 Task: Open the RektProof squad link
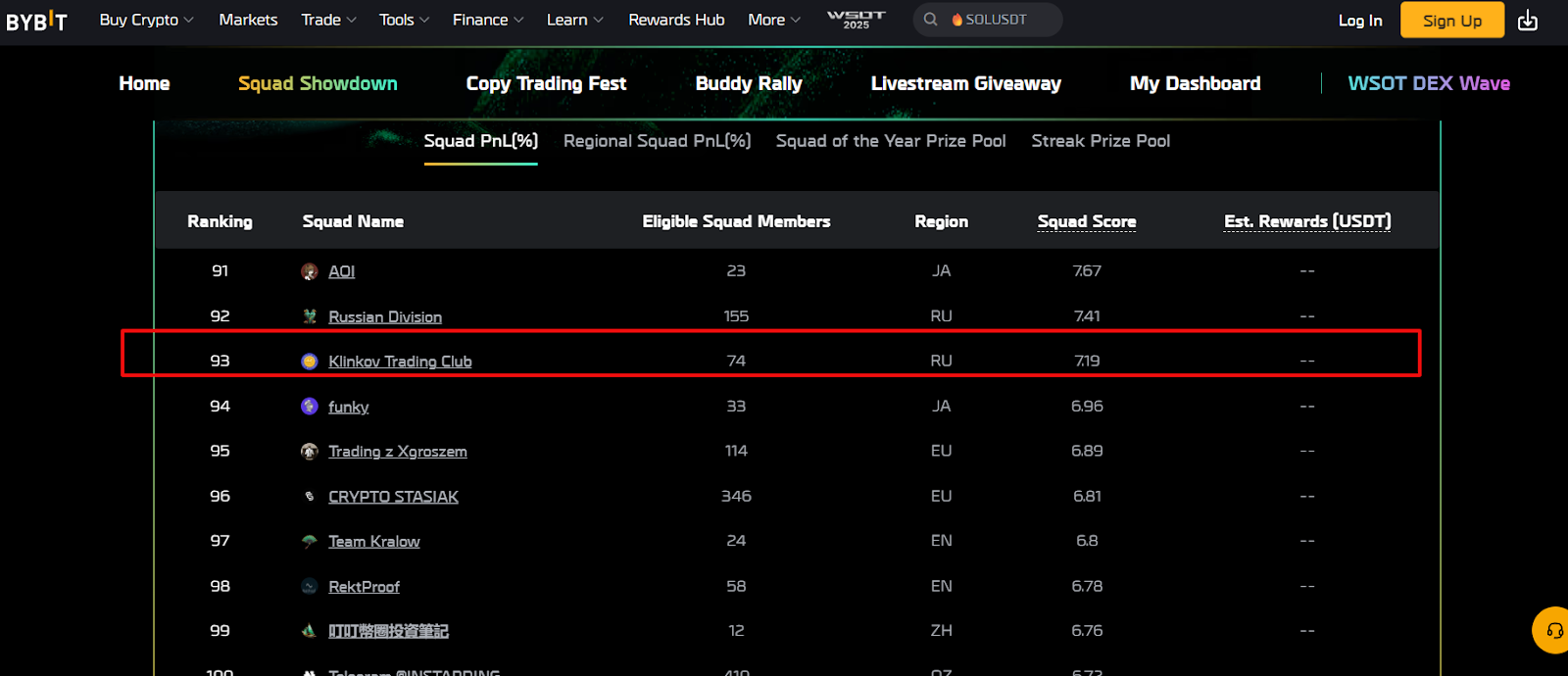pyautogui.click(x=364, y=587)
